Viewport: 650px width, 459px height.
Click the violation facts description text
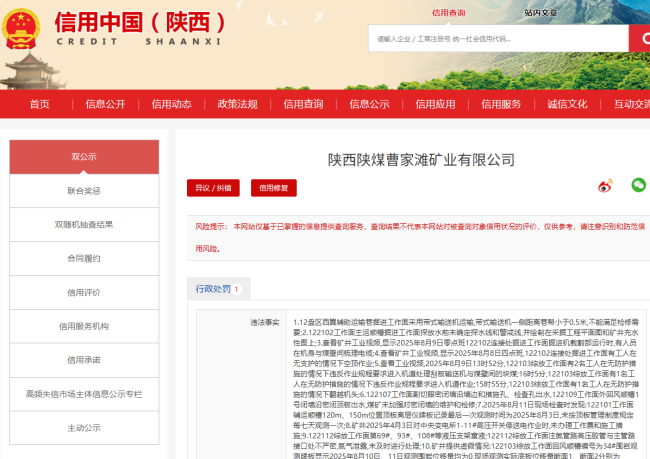466,389
